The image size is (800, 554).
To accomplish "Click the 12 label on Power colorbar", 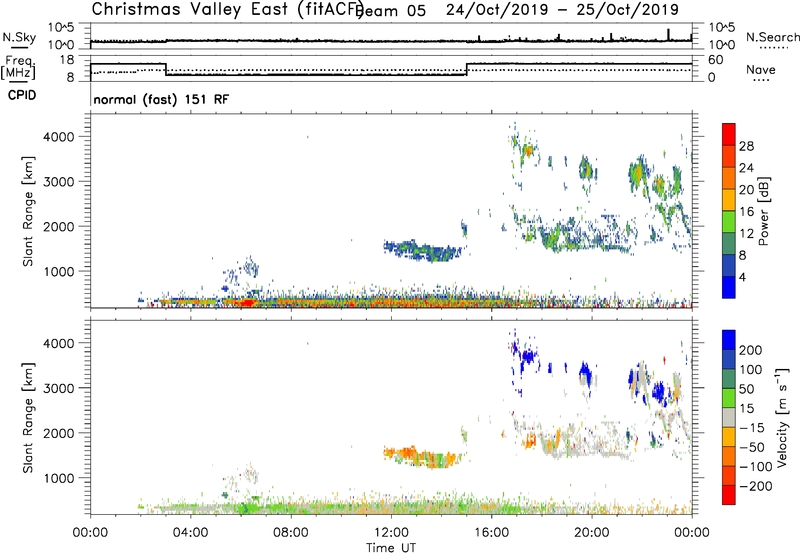I will [x=746, y=234].
